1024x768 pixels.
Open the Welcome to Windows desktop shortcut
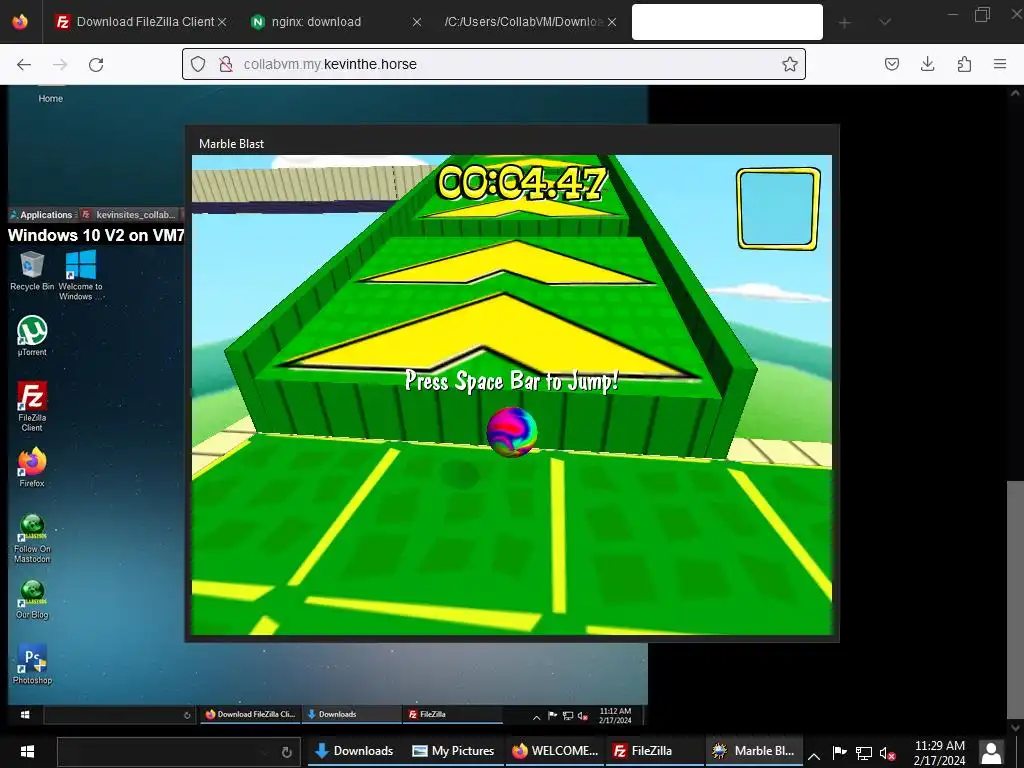(80, 275)
